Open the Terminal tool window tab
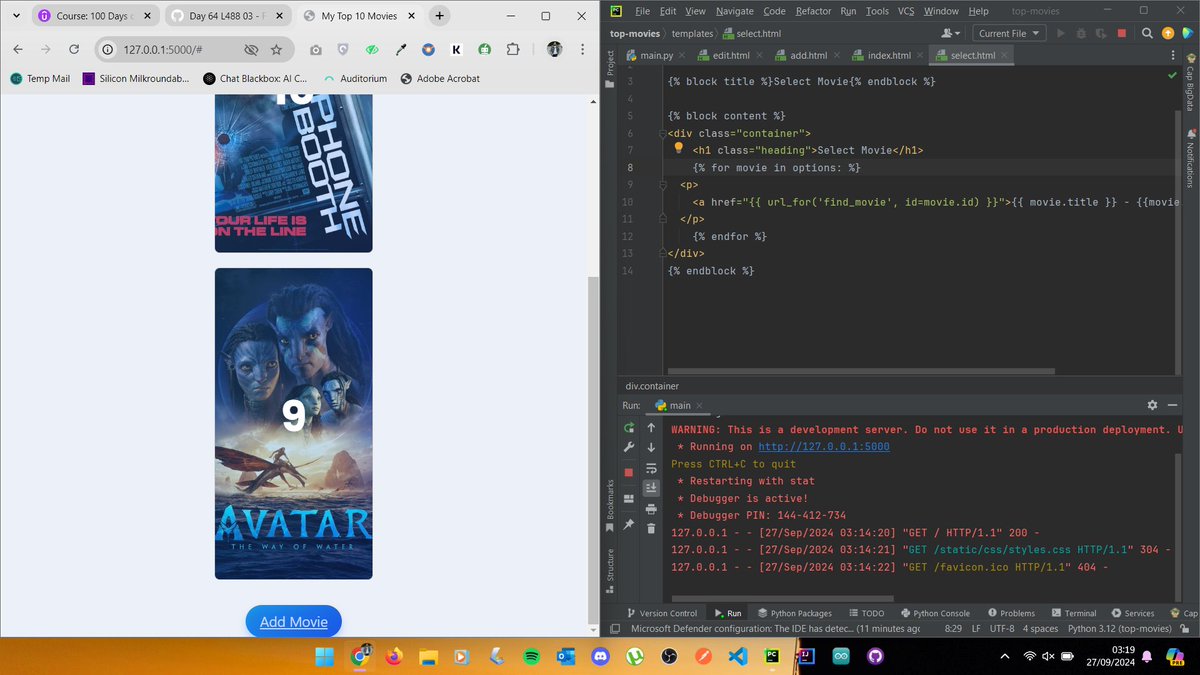The height and width of the screenshot is (675, 1200). [1073, 613]
